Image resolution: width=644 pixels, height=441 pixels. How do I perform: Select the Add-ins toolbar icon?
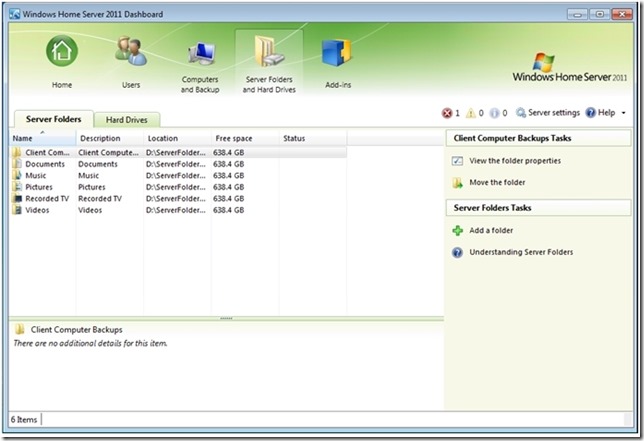pyautogui.click(x=336, y=56)
